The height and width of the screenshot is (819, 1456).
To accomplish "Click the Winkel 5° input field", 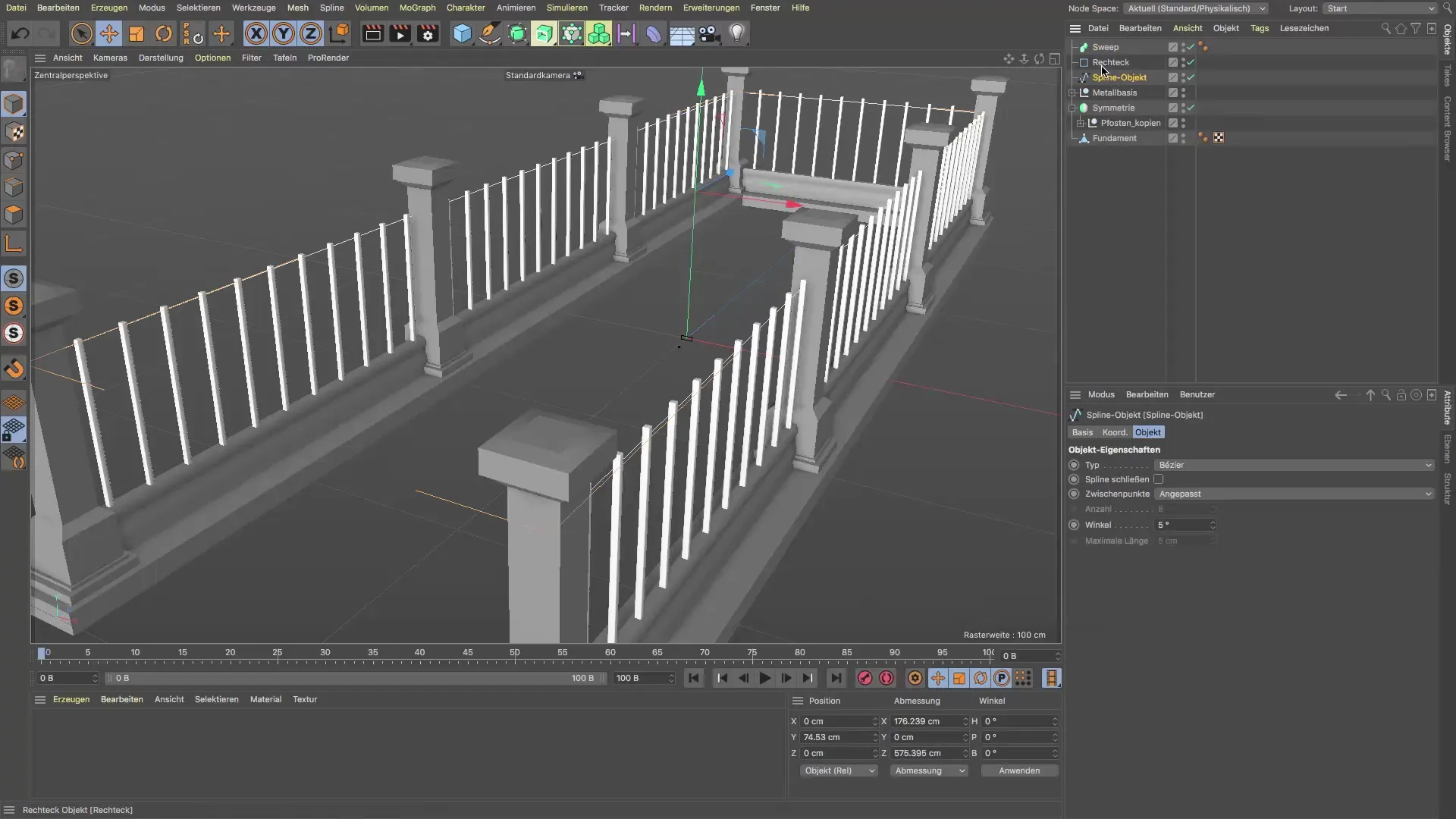I will [x=1185, y=525].
